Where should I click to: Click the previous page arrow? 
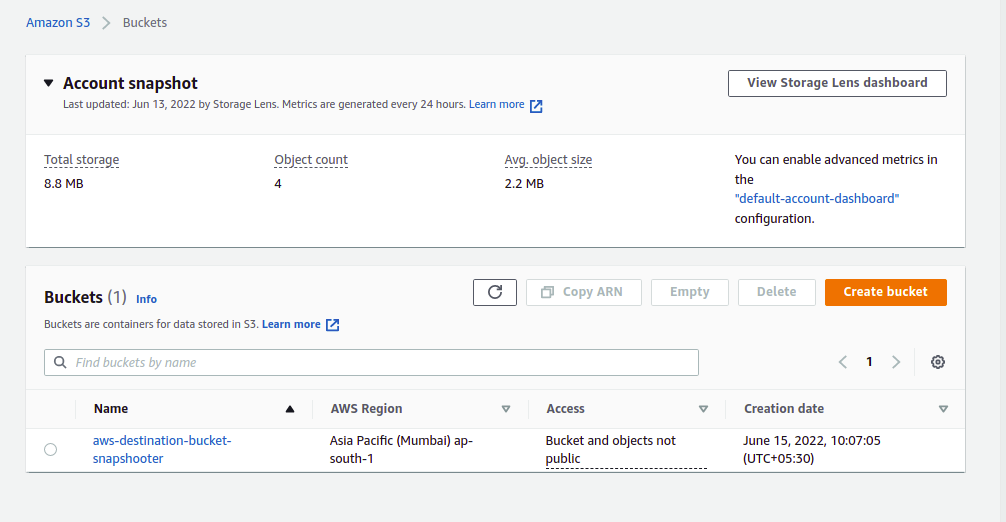pos(843,362)
